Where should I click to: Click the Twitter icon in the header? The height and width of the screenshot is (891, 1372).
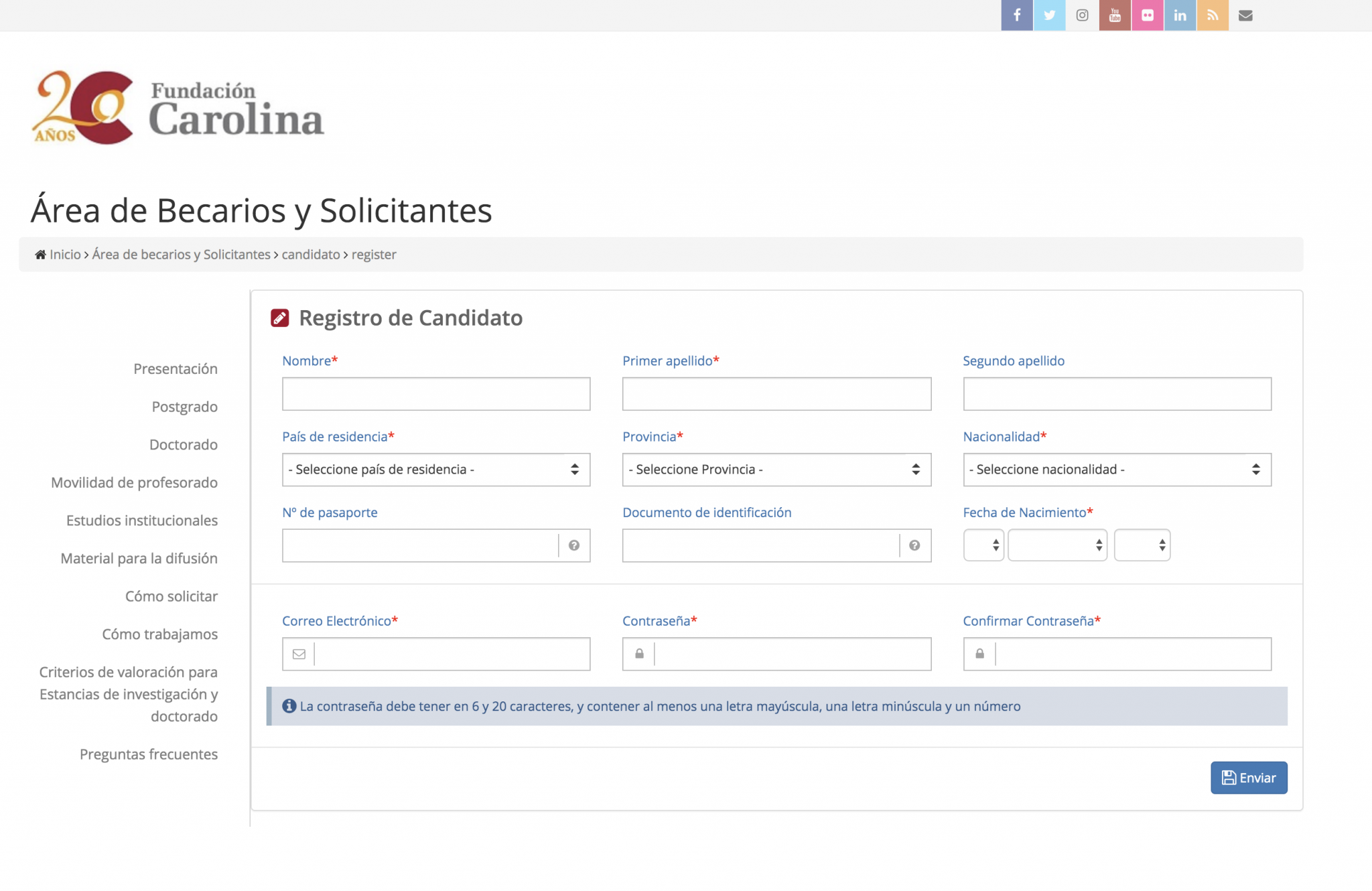point(1049,15)
